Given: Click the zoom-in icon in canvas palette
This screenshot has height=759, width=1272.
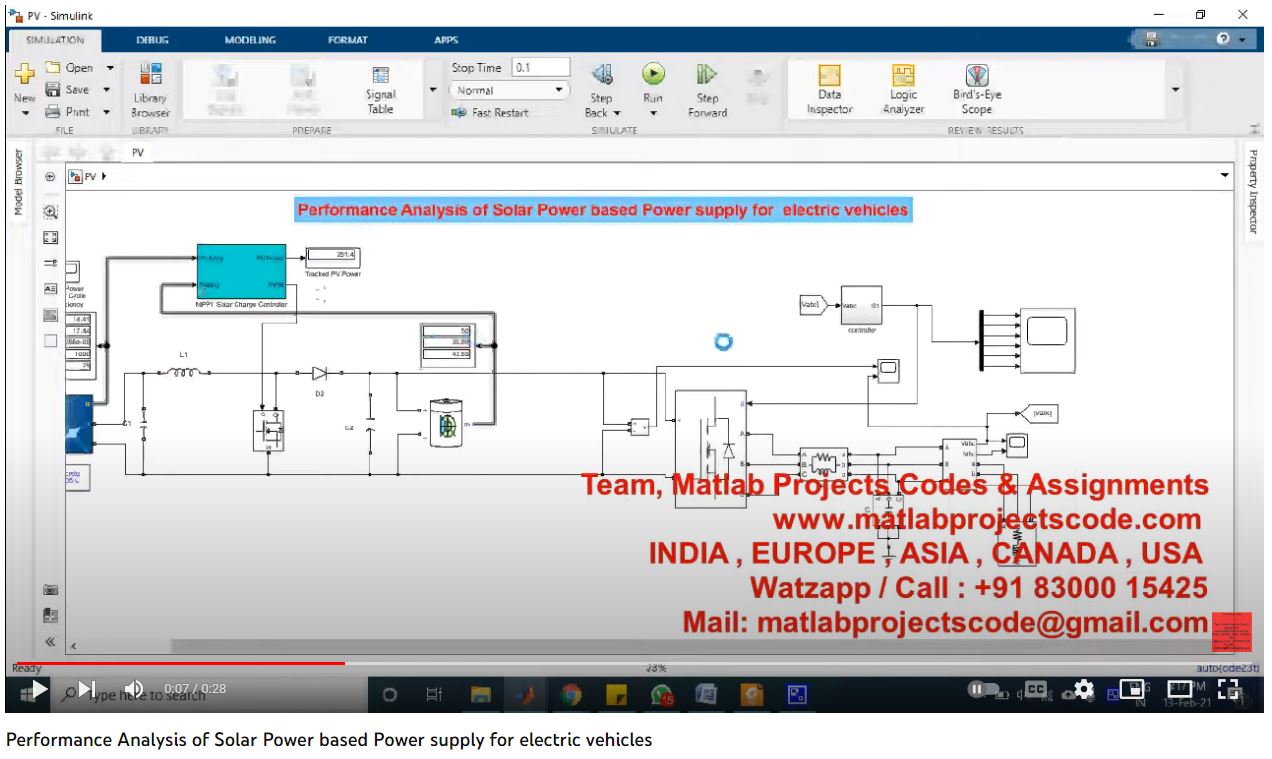Looking at the screenshot, I should point(51,212).
